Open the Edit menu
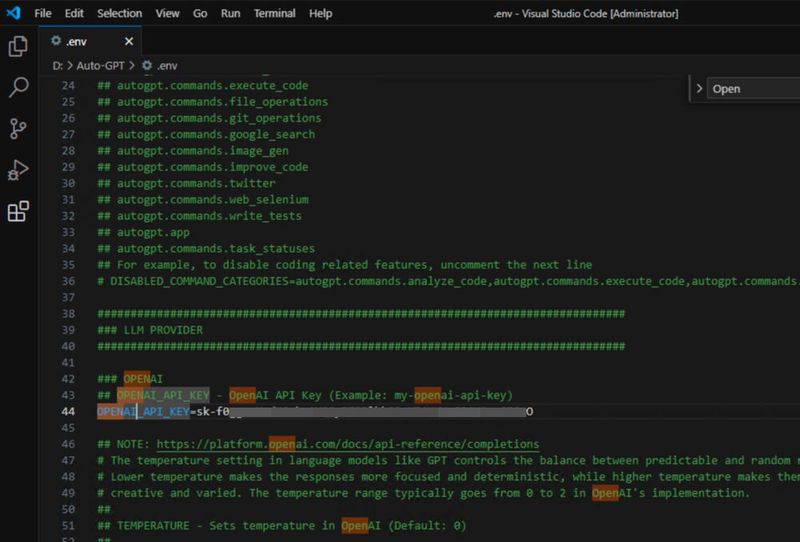 click(74, 13)
